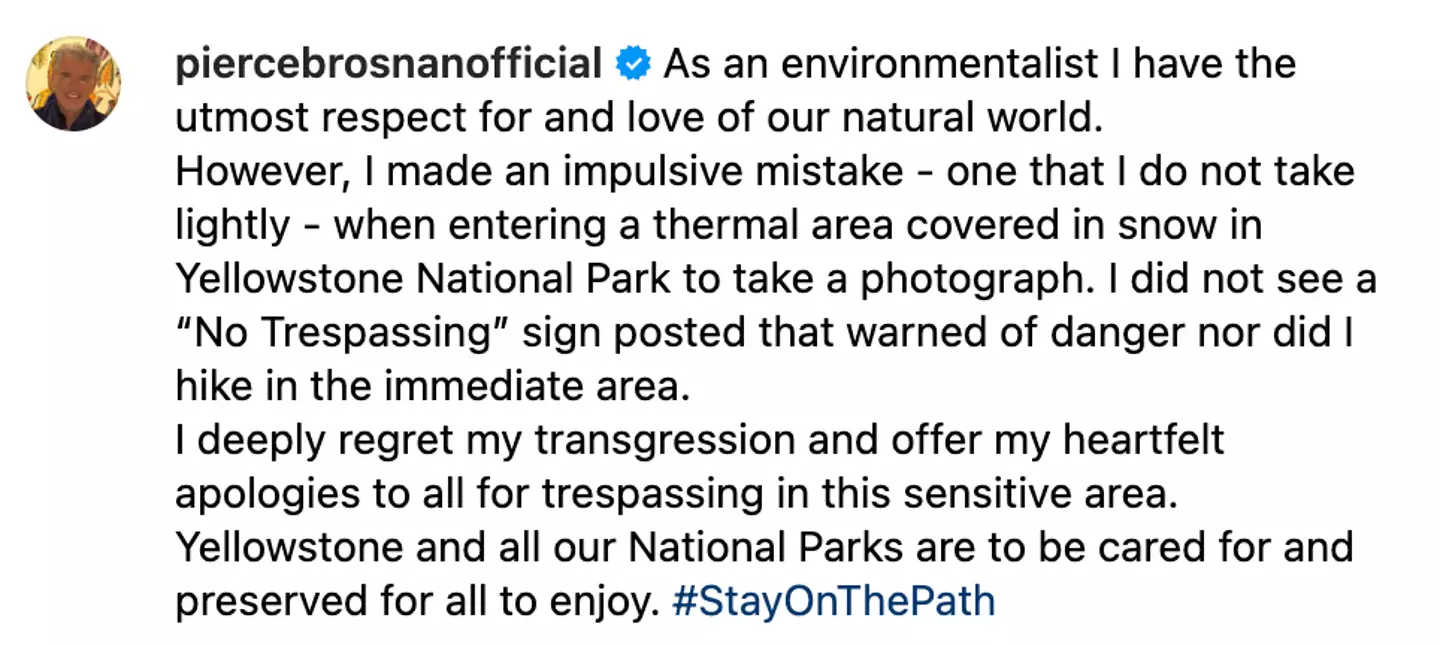Open the piercebrosnanofficial username link
This screenshot has width=1440, height=645.
[388, 65]
